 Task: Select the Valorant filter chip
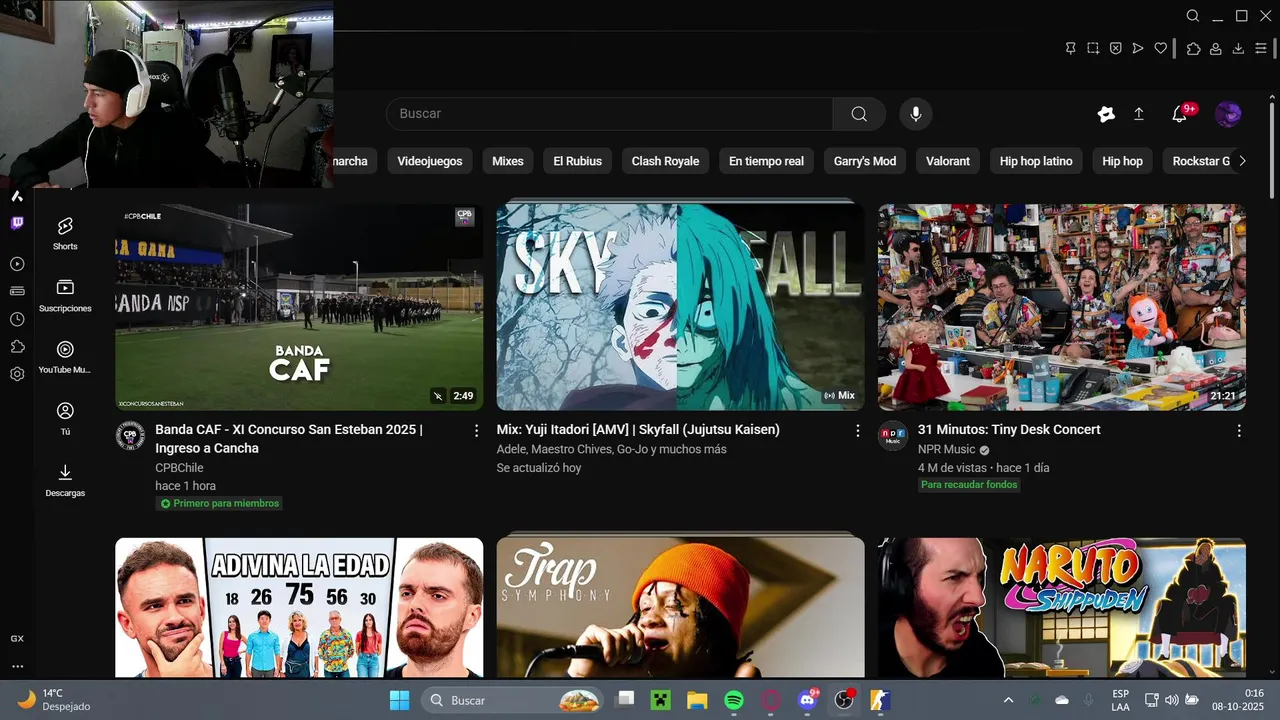pos(948,161)
